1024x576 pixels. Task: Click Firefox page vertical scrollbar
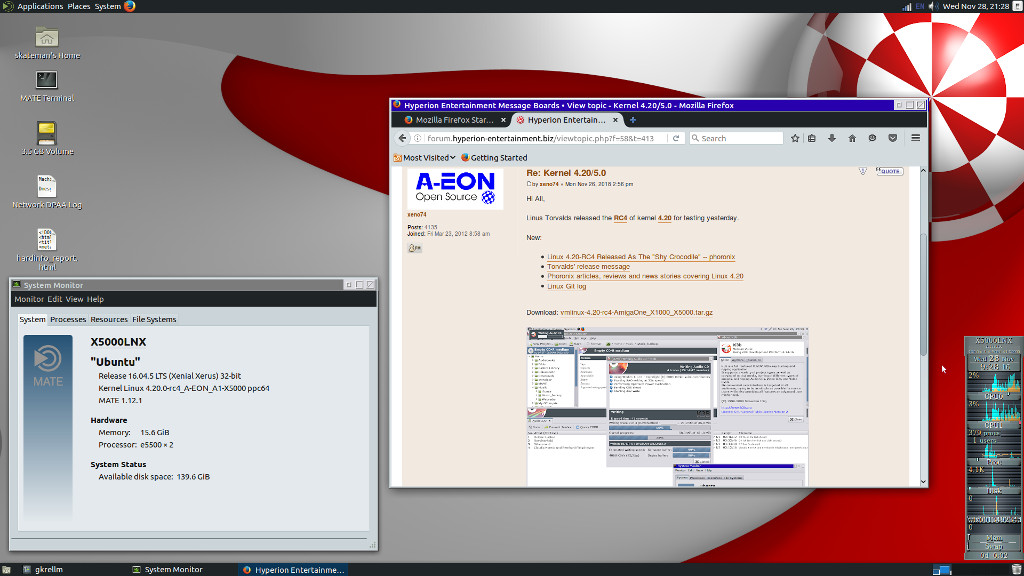[x=923, y=294]
